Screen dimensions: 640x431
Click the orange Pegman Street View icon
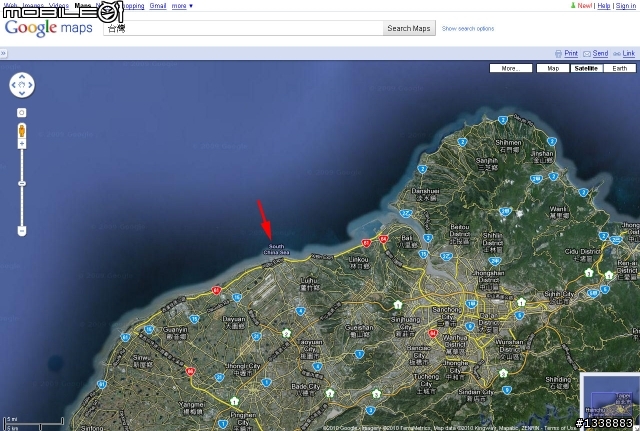22,131
